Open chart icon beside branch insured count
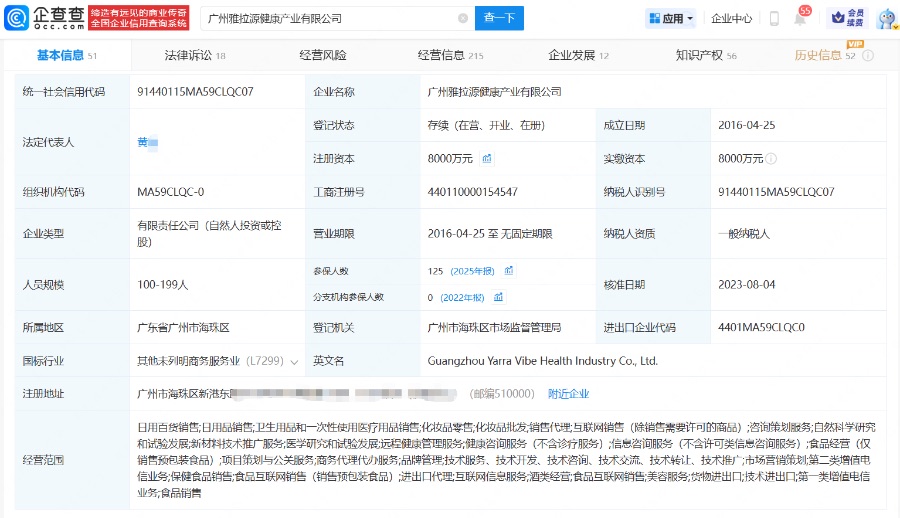The width and height of the screenshot is (900, 518). 497,297
